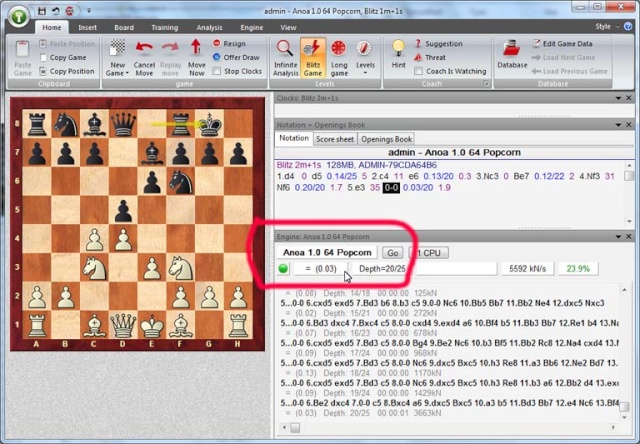The image size is (640, 444).
Task: Open the green application menu orb
Action: pyautogui.click(x=19, y=17)
